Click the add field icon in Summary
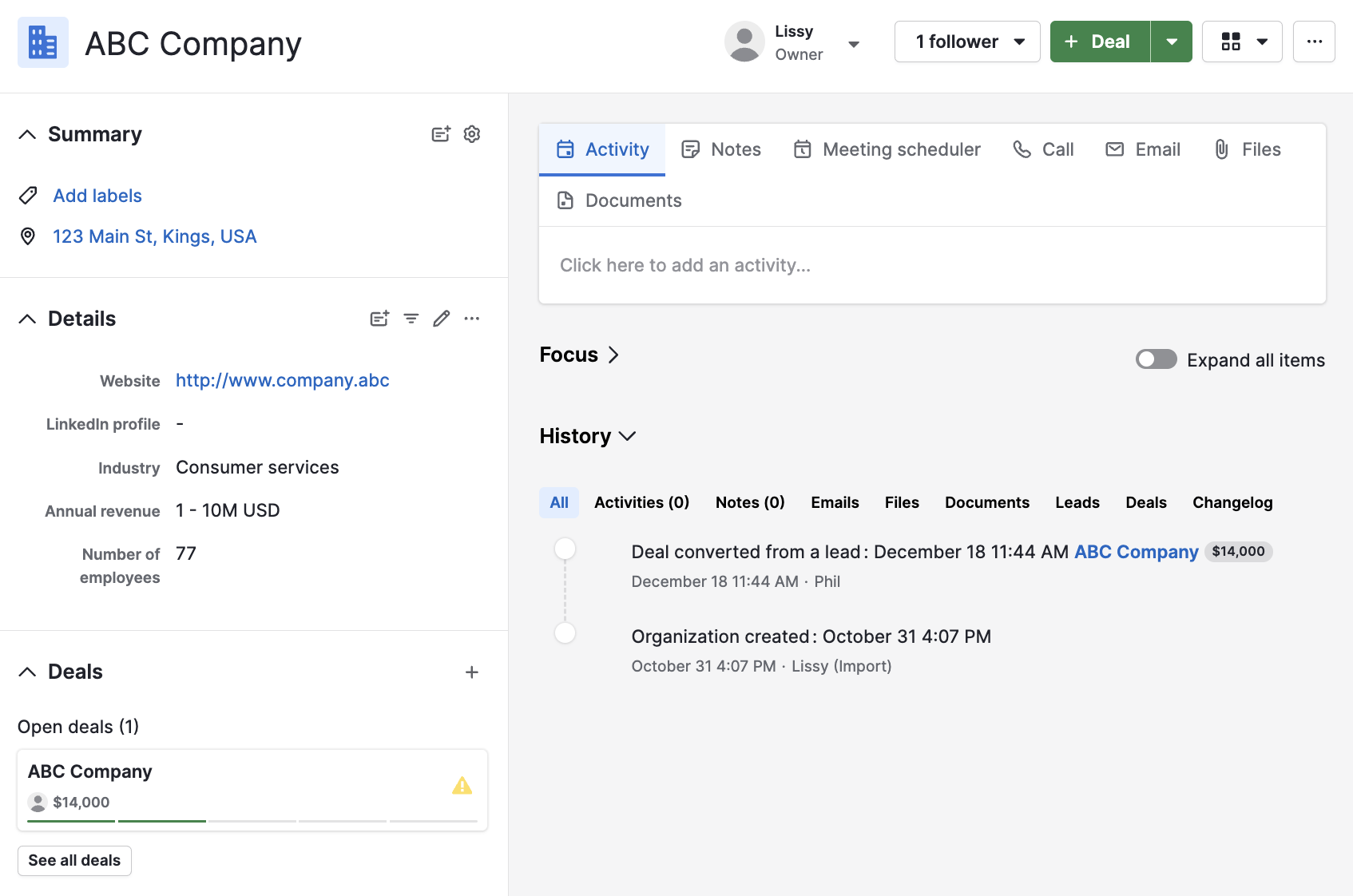This screenshot has width=1353, height=896. pyautogui.click(x=441, y=134)
